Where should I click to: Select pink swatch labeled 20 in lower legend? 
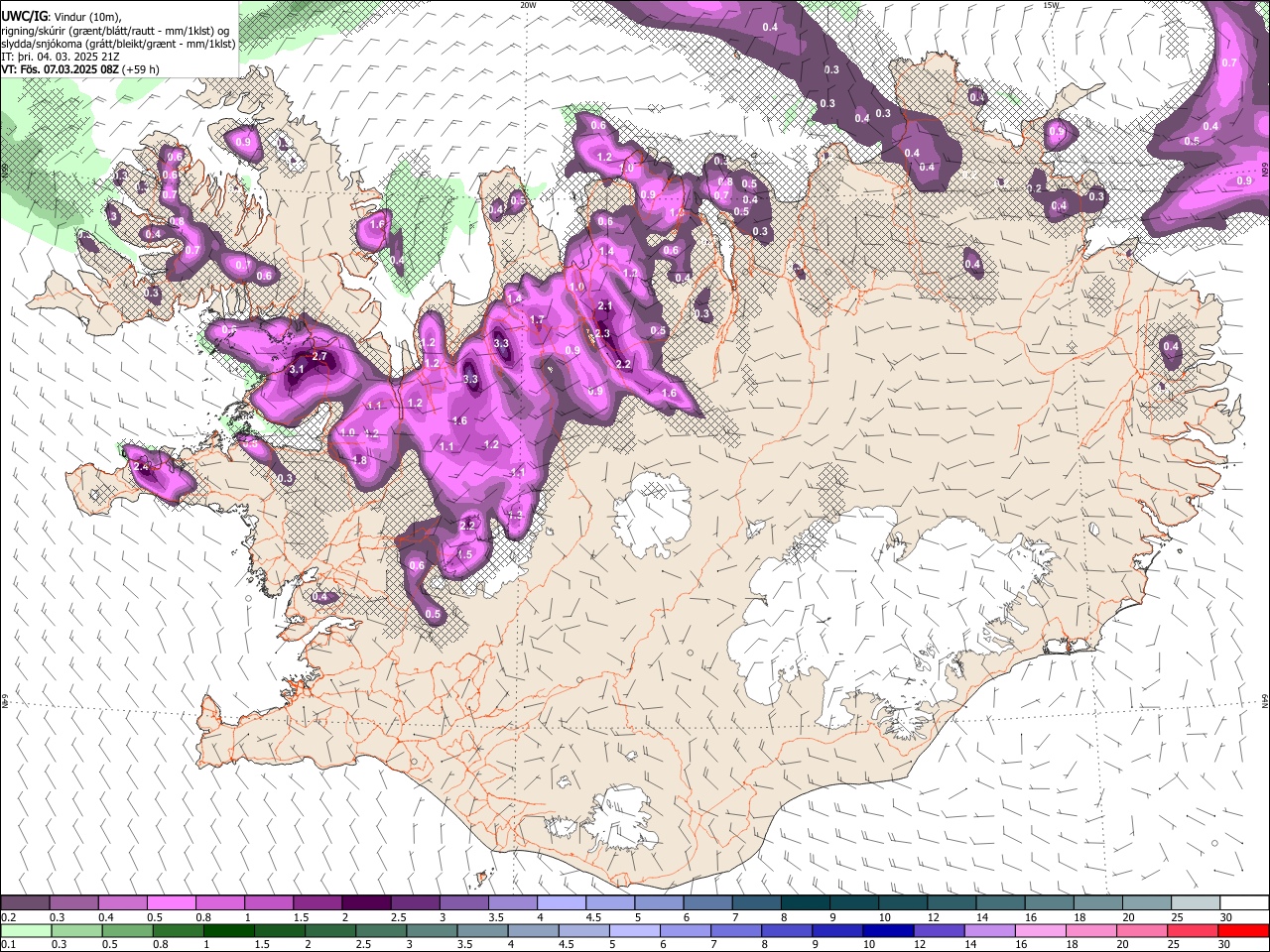coord(1142,930)
